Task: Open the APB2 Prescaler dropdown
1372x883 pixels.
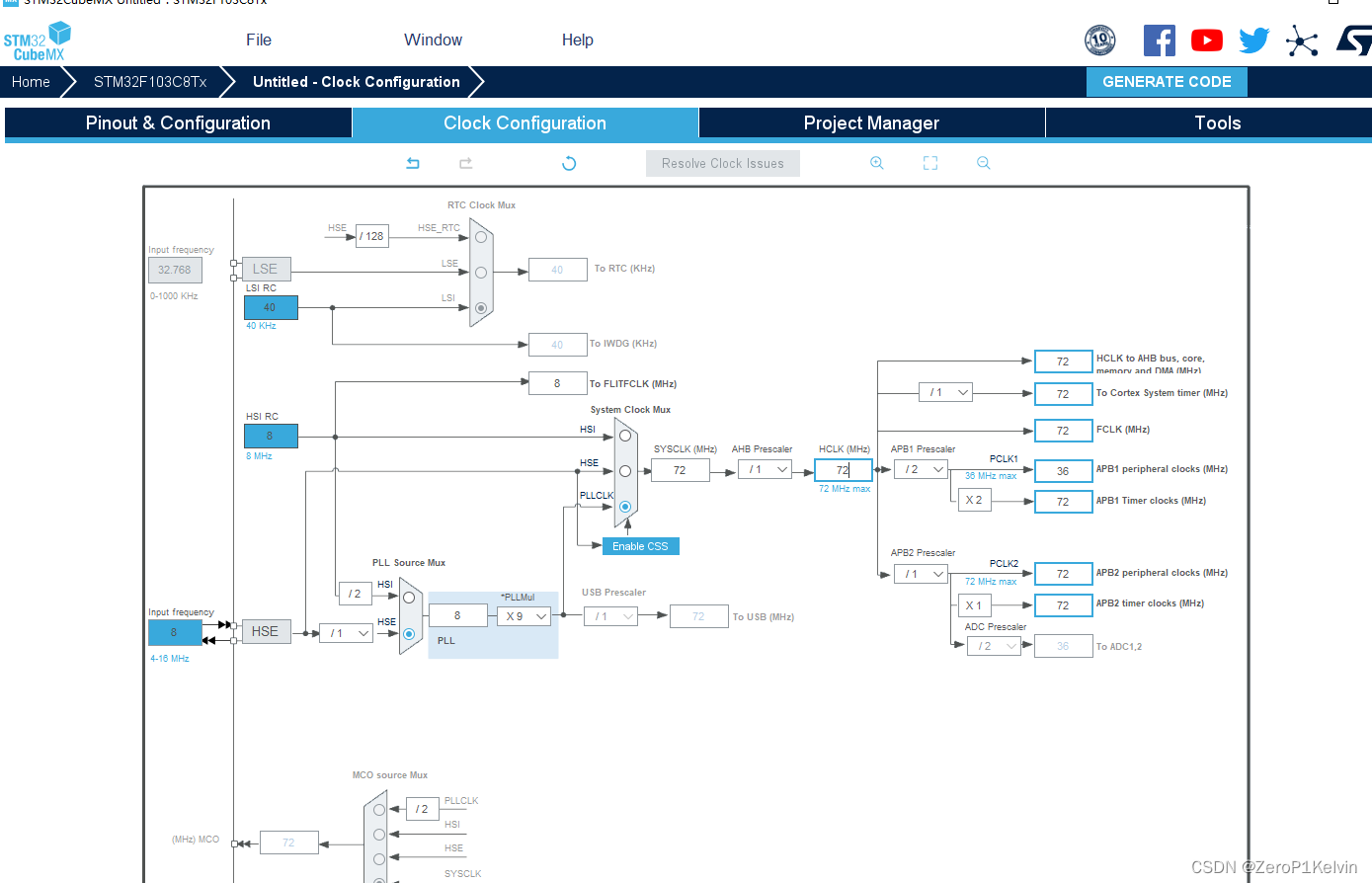Action: (921, 574)
